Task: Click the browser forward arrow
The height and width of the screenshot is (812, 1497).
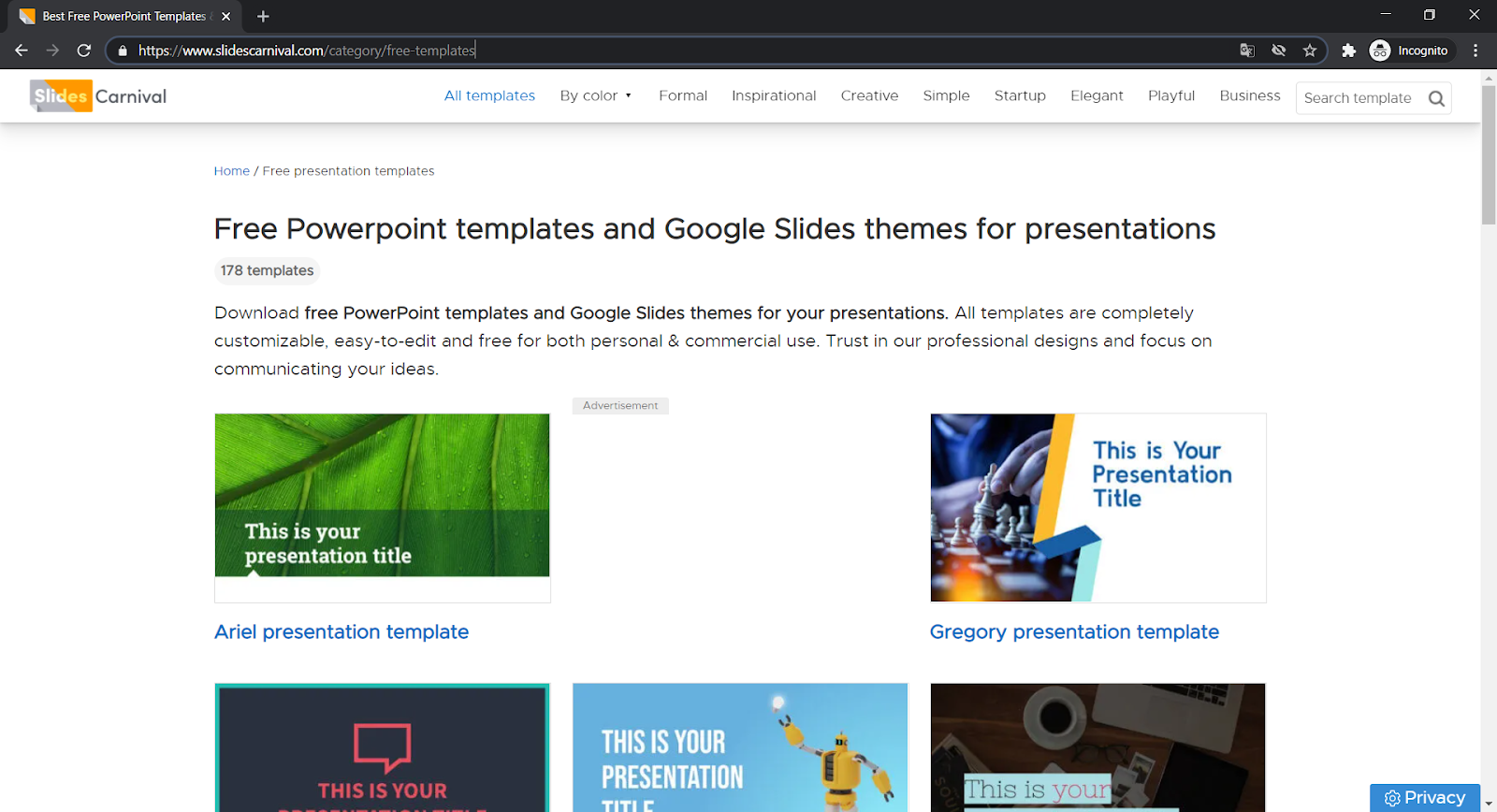Action: 52,51
